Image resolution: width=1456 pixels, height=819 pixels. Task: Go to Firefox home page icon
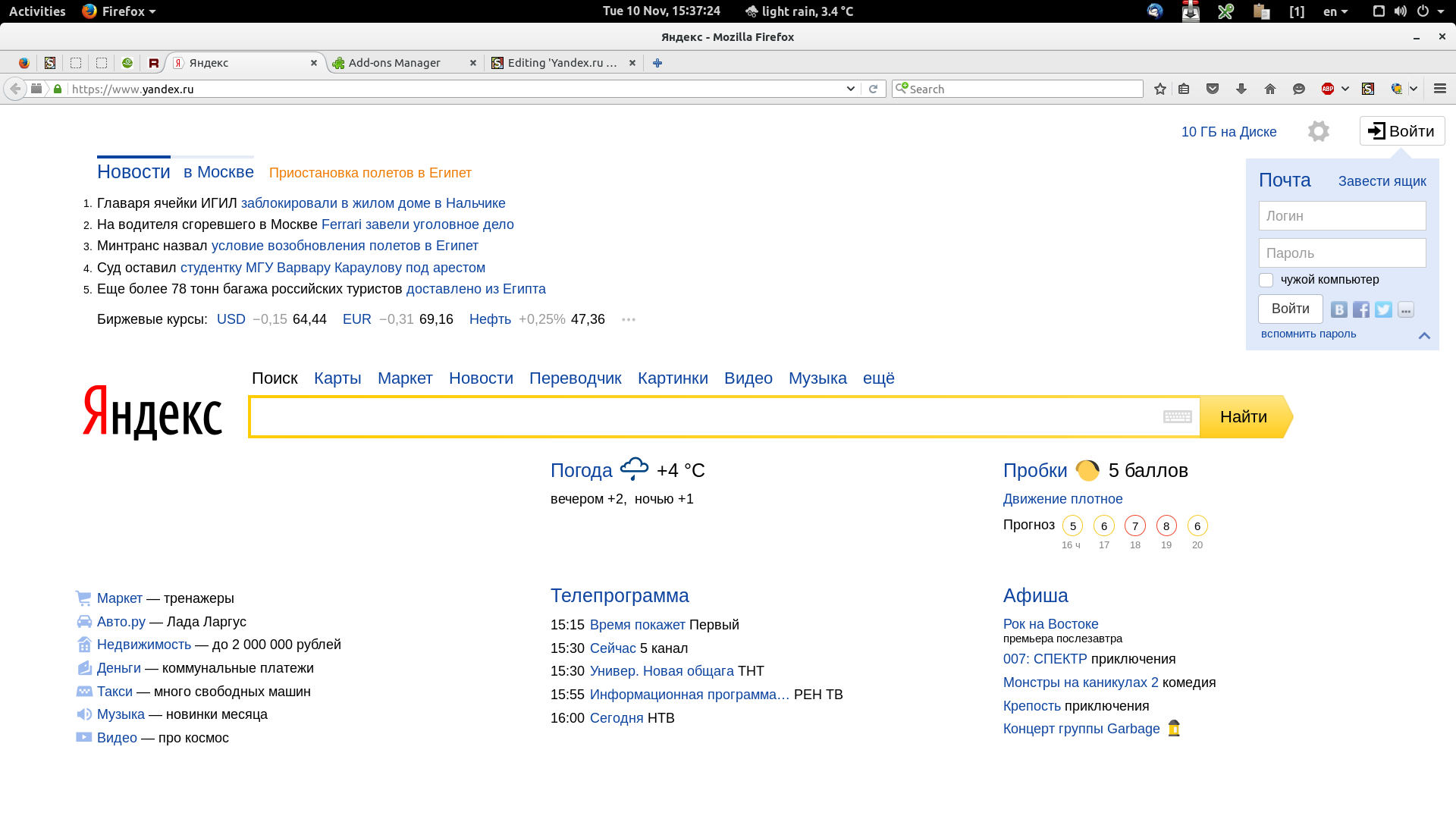point(1270,89)
